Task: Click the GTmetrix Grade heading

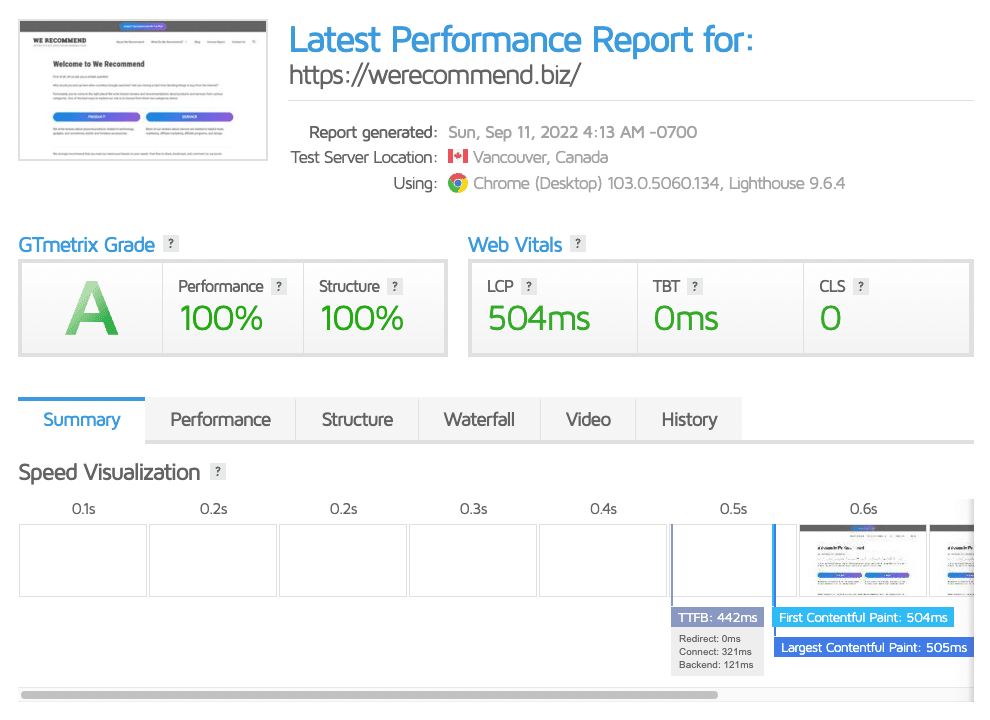Action: click(86, 245)
